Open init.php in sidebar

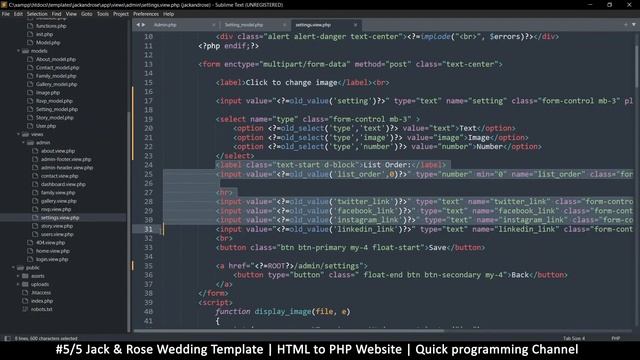coord(44,34)
